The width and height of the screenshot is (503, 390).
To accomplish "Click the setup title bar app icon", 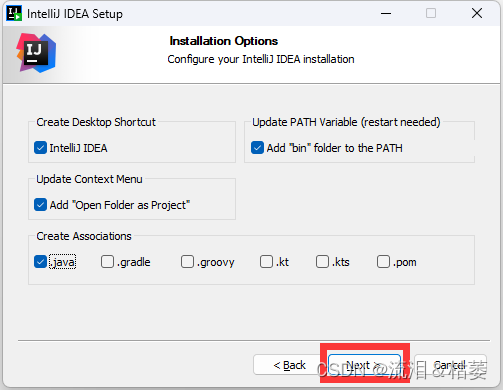I will click(x=14, y=13).
